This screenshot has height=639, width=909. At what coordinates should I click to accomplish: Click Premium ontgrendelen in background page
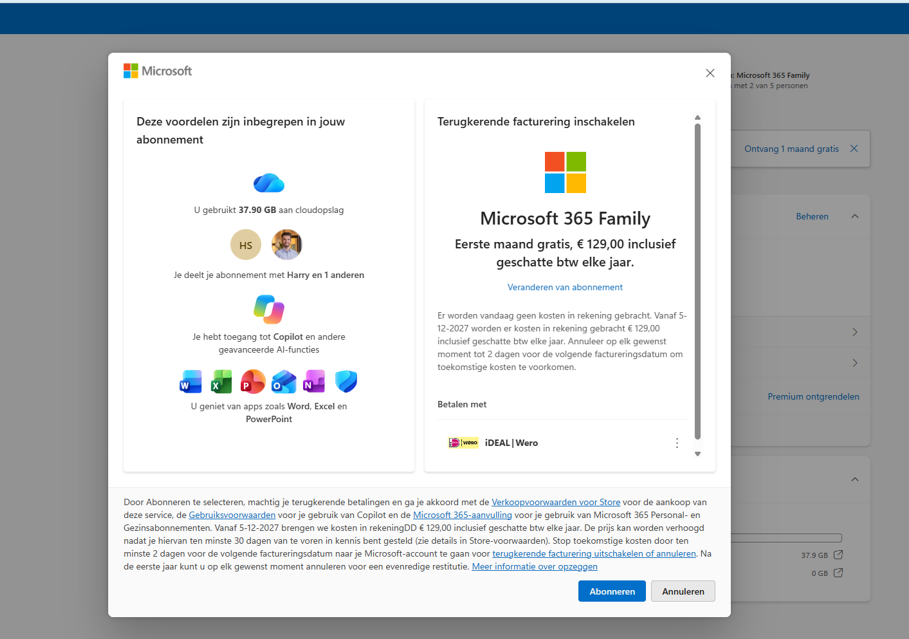(813, 397)
